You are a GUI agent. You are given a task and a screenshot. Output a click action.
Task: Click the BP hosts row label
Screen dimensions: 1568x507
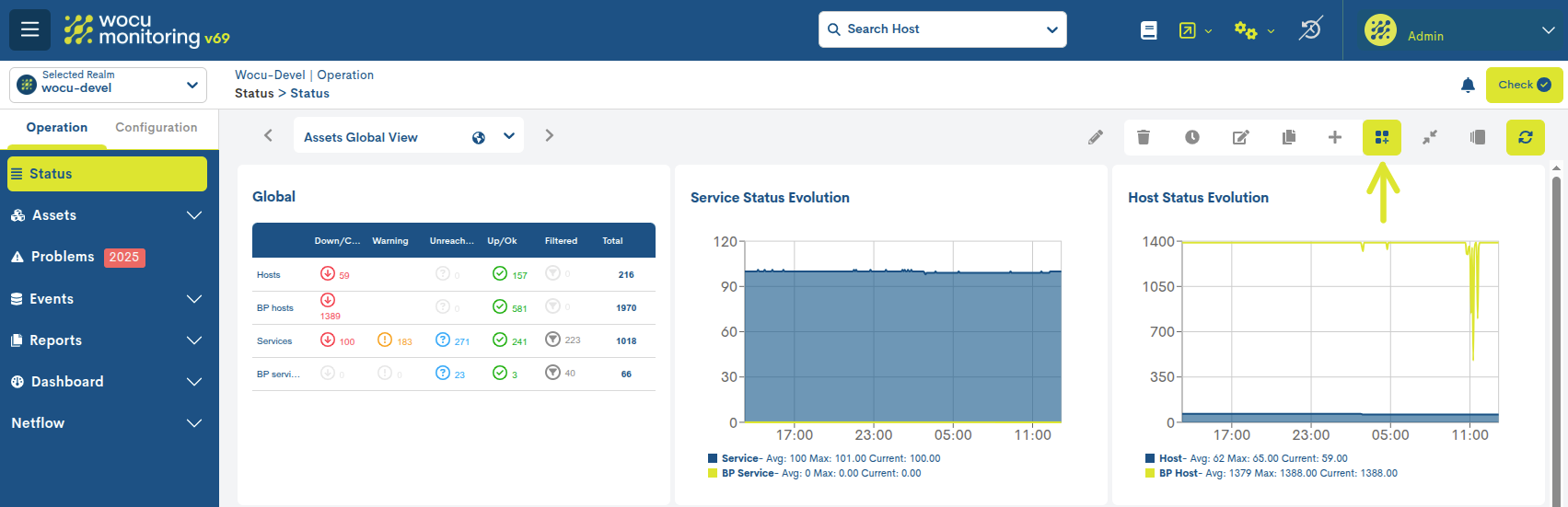point(275,308)
